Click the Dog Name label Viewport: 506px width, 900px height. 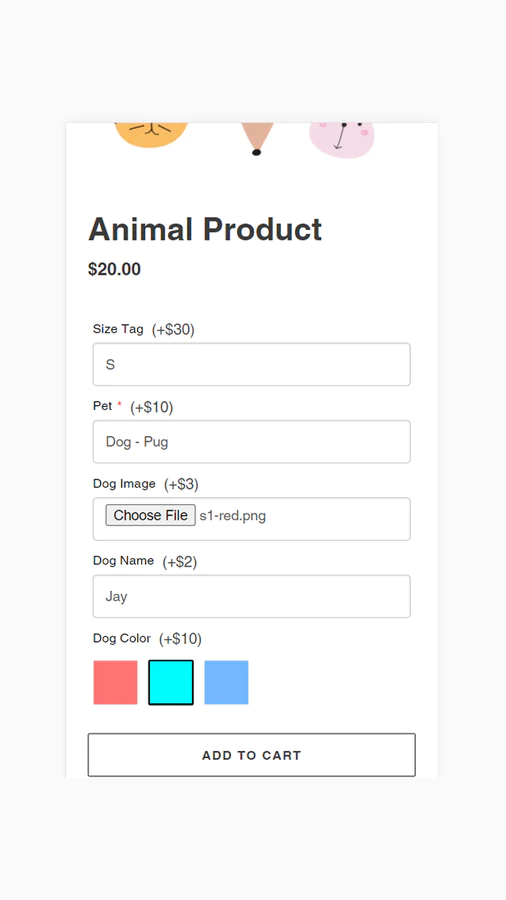[x=123, y=561]
